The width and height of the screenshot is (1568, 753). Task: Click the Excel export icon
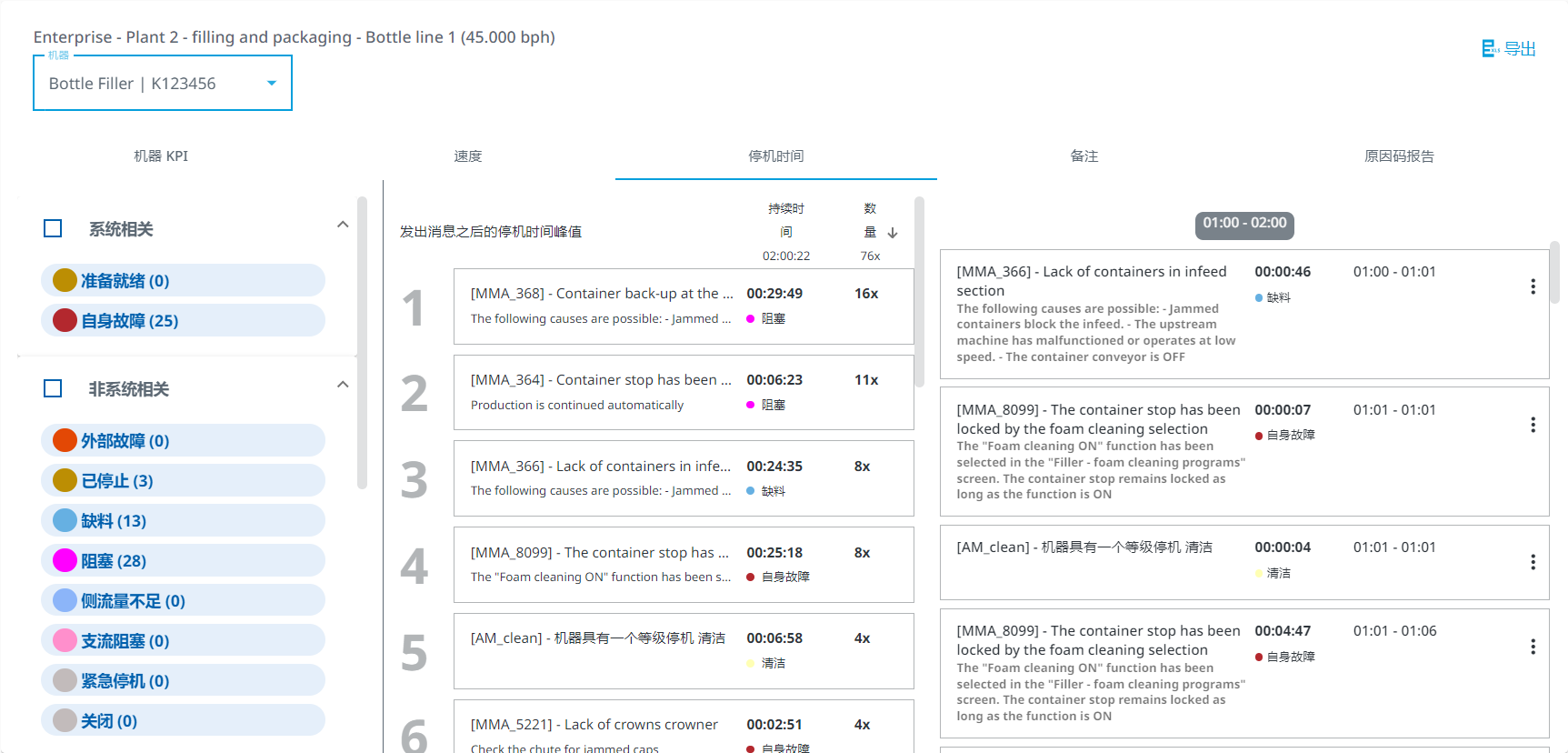click(1489, 48)
